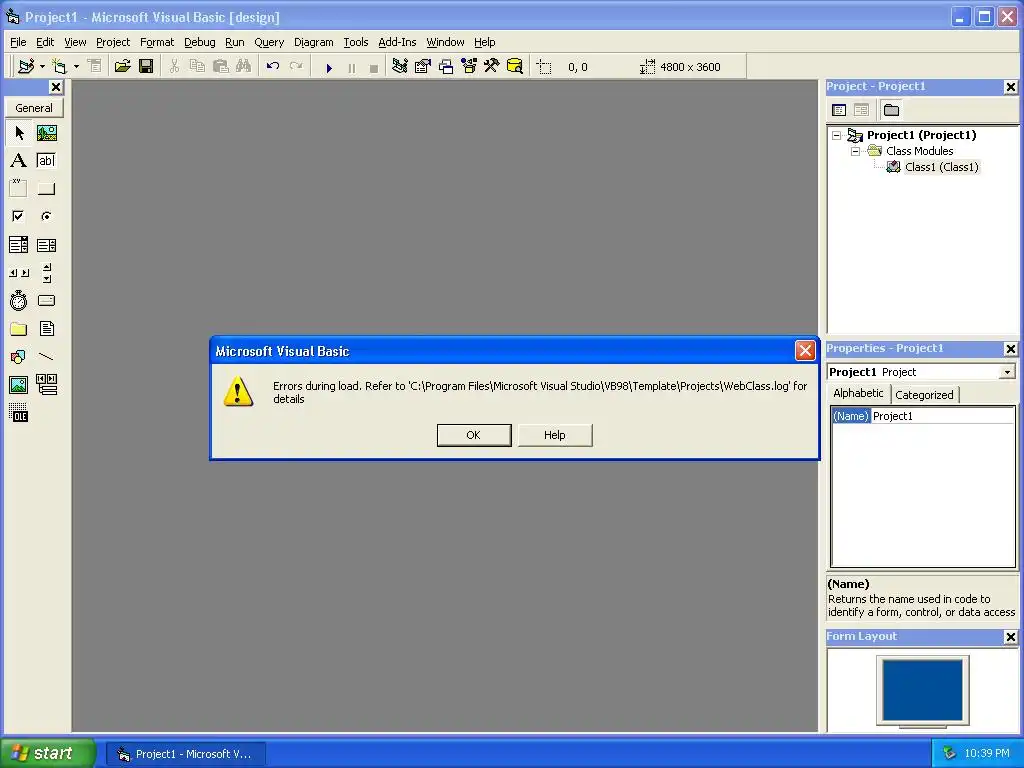Select the DriveListBox control tool
This screenshot has height=768, width=1024.
(46, 301)
